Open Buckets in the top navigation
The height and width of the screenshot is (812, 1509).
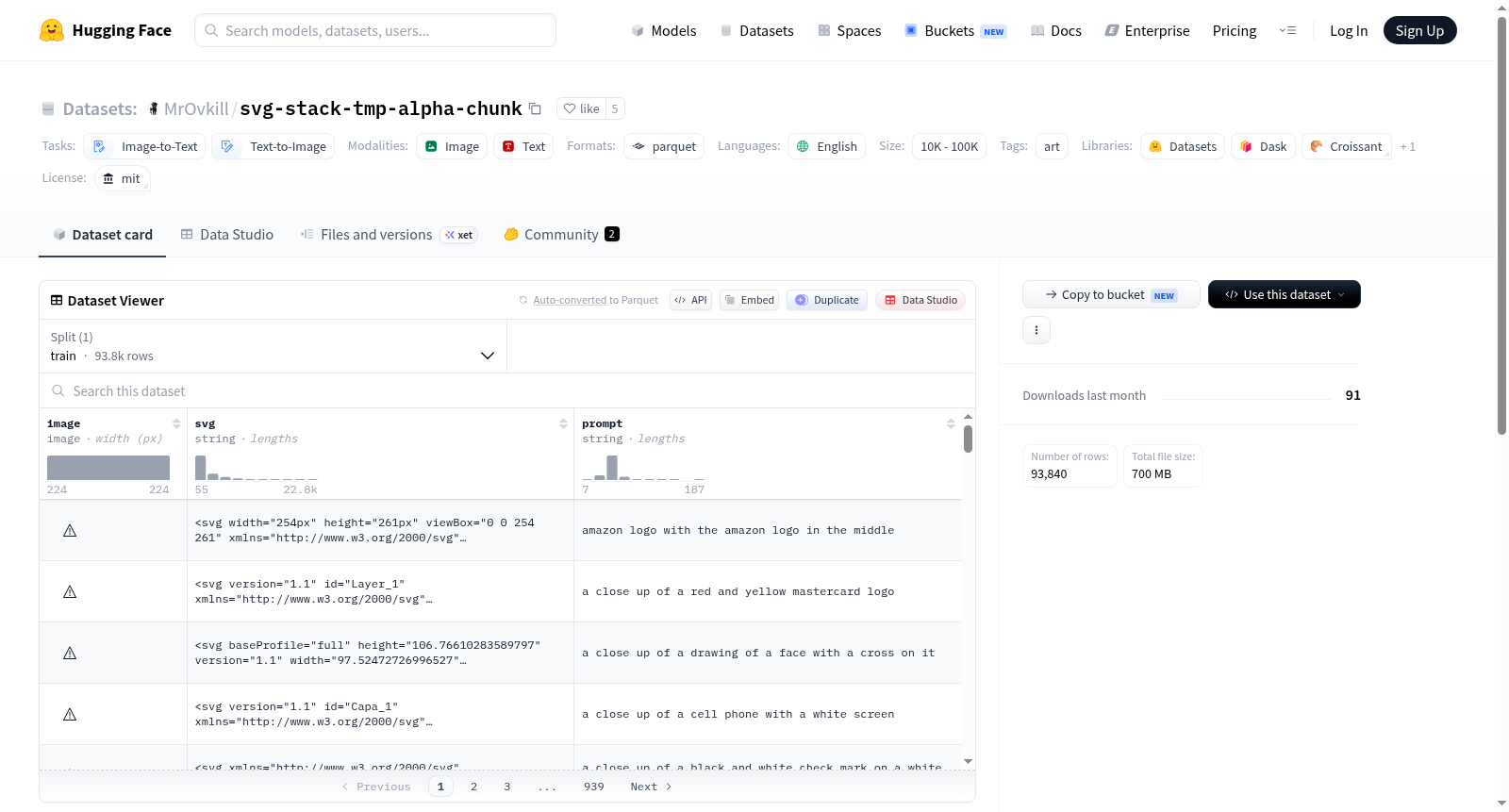click(955, 30)
